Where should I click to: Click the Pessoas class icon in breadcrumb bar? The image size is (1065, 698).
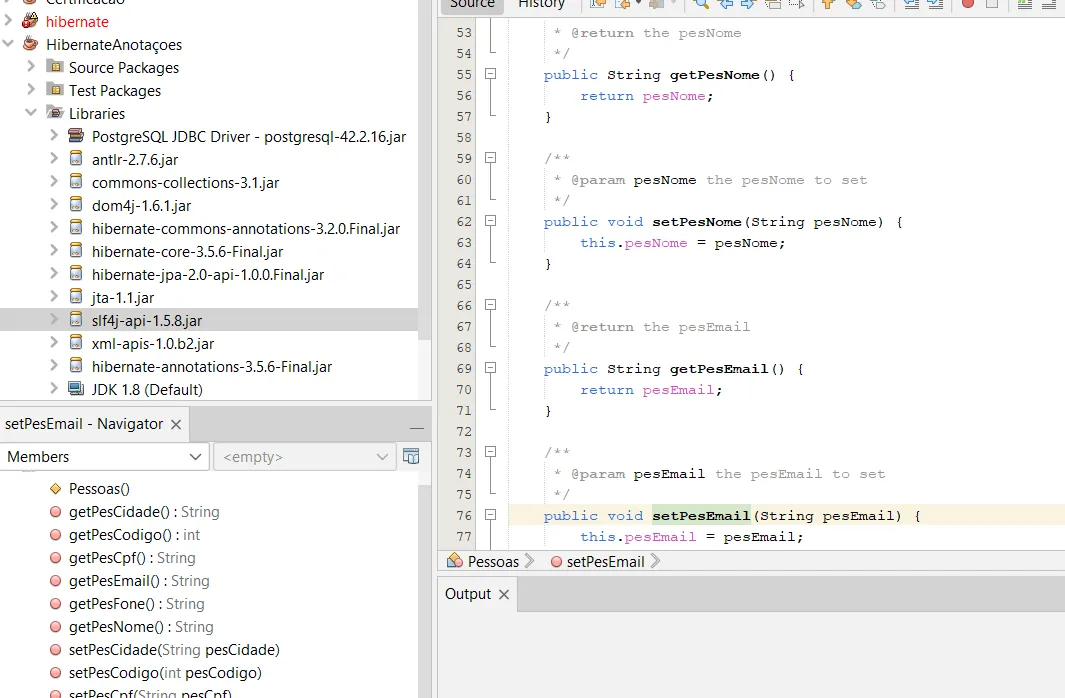(x=455, y=561)
